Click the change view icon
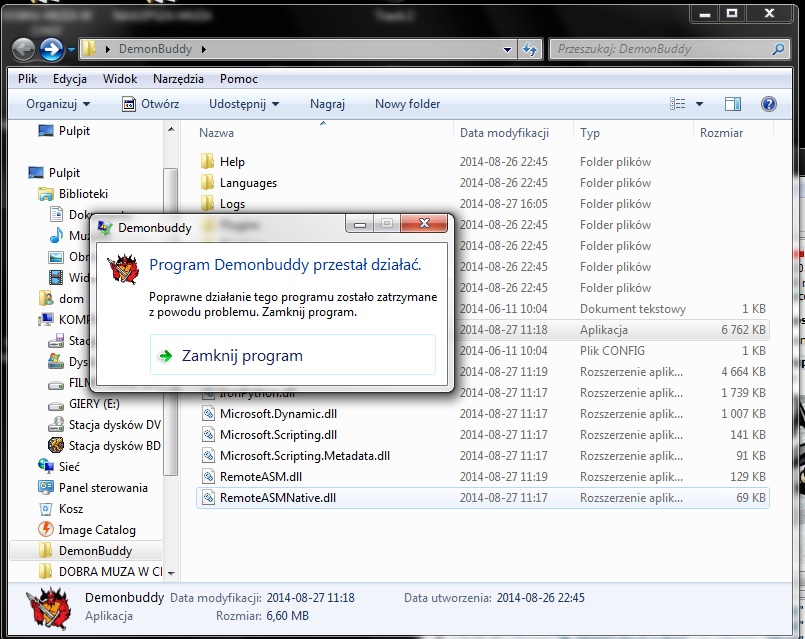 [678, 104]
